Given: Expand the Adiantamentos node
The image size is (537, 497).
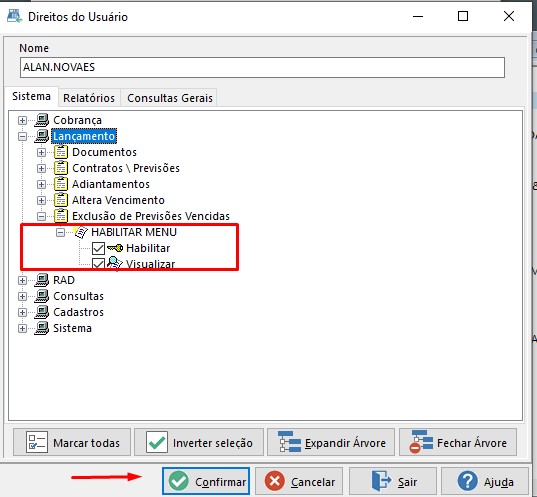Looking at the screenshot, I should click(41, 185).
